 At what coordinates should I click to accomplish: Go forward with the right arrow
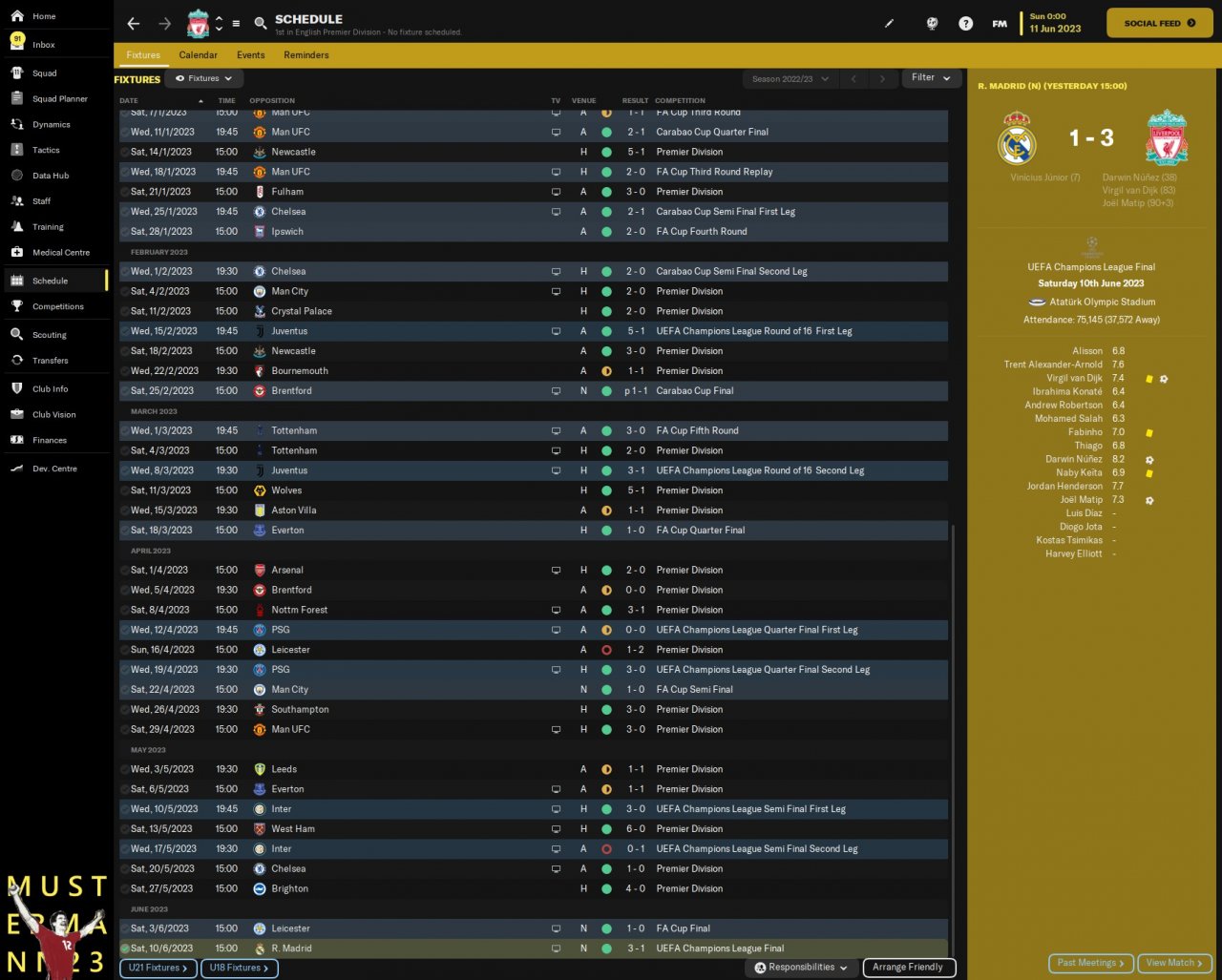pyautogui.click(x=165, y=23)
